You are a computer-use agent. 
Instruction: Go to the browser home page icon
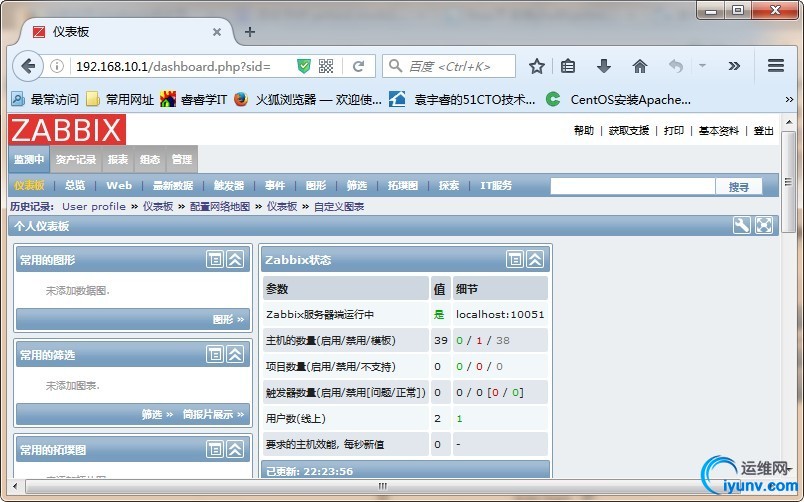click(x=640, y=66)
